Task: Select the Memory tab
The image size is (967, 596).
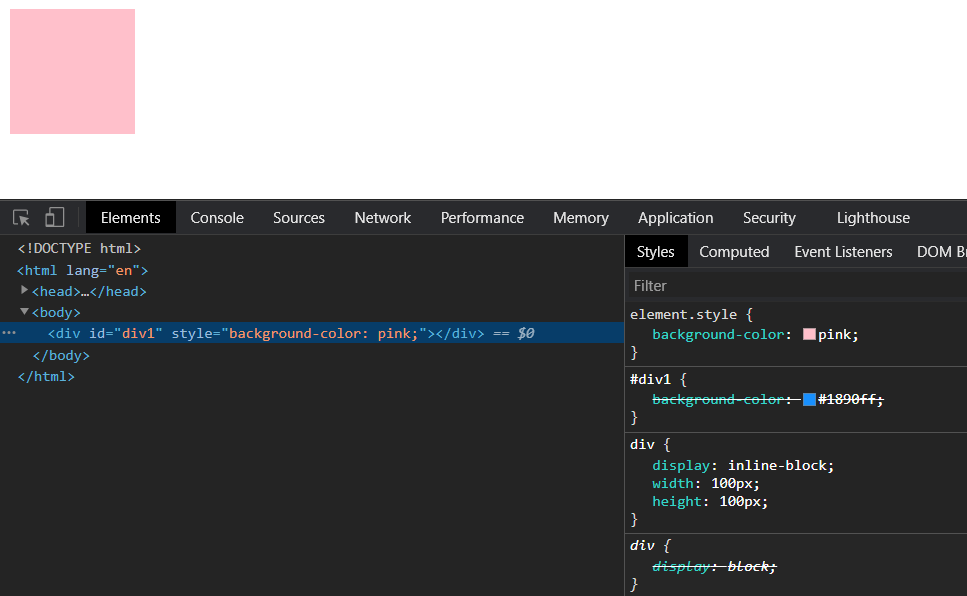Action: coord(580,218)
